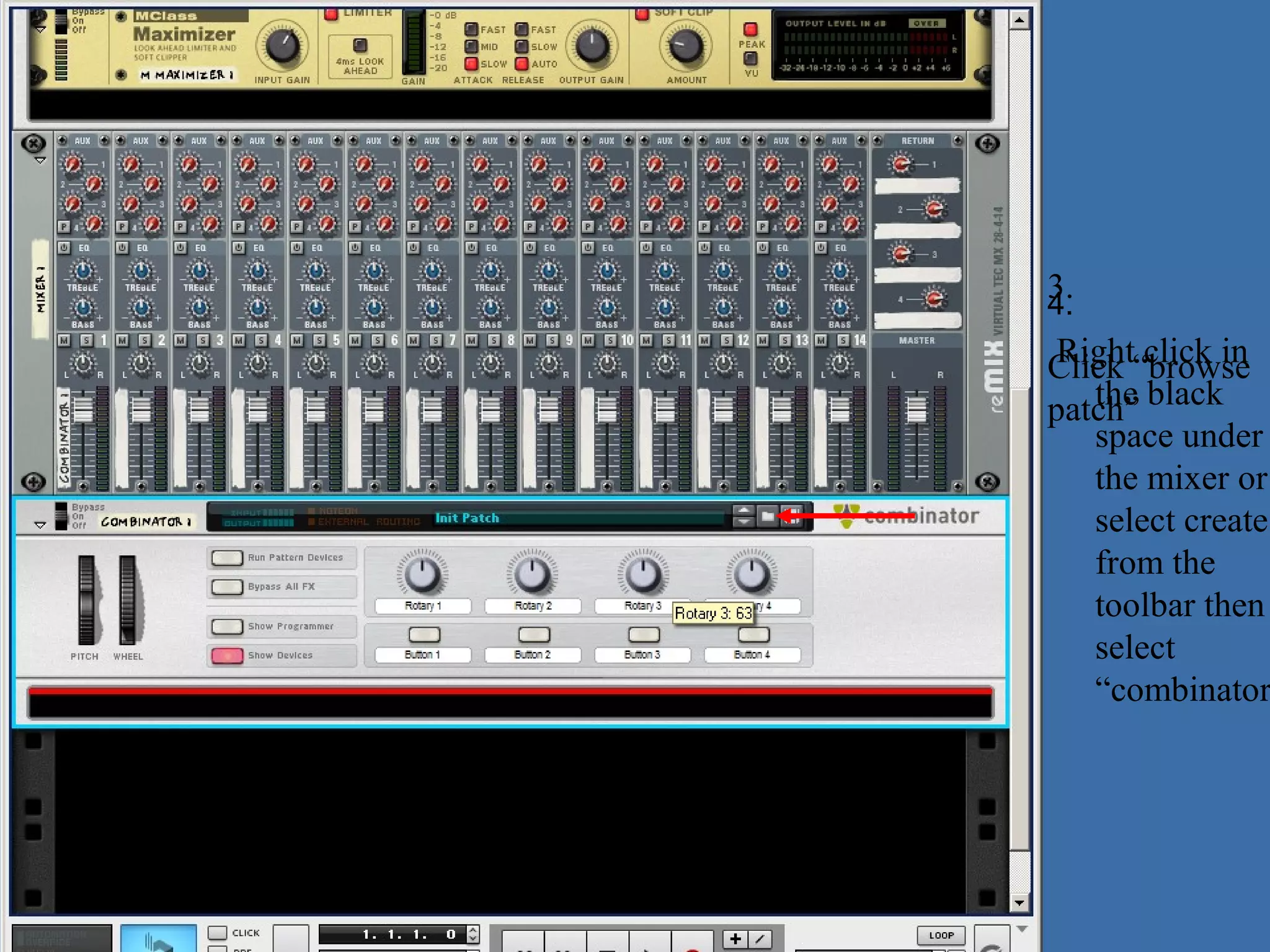Toggle the 4ms Look Ahead button
Viewport: 1270px width, 952px height.
[x=360, y=45]
